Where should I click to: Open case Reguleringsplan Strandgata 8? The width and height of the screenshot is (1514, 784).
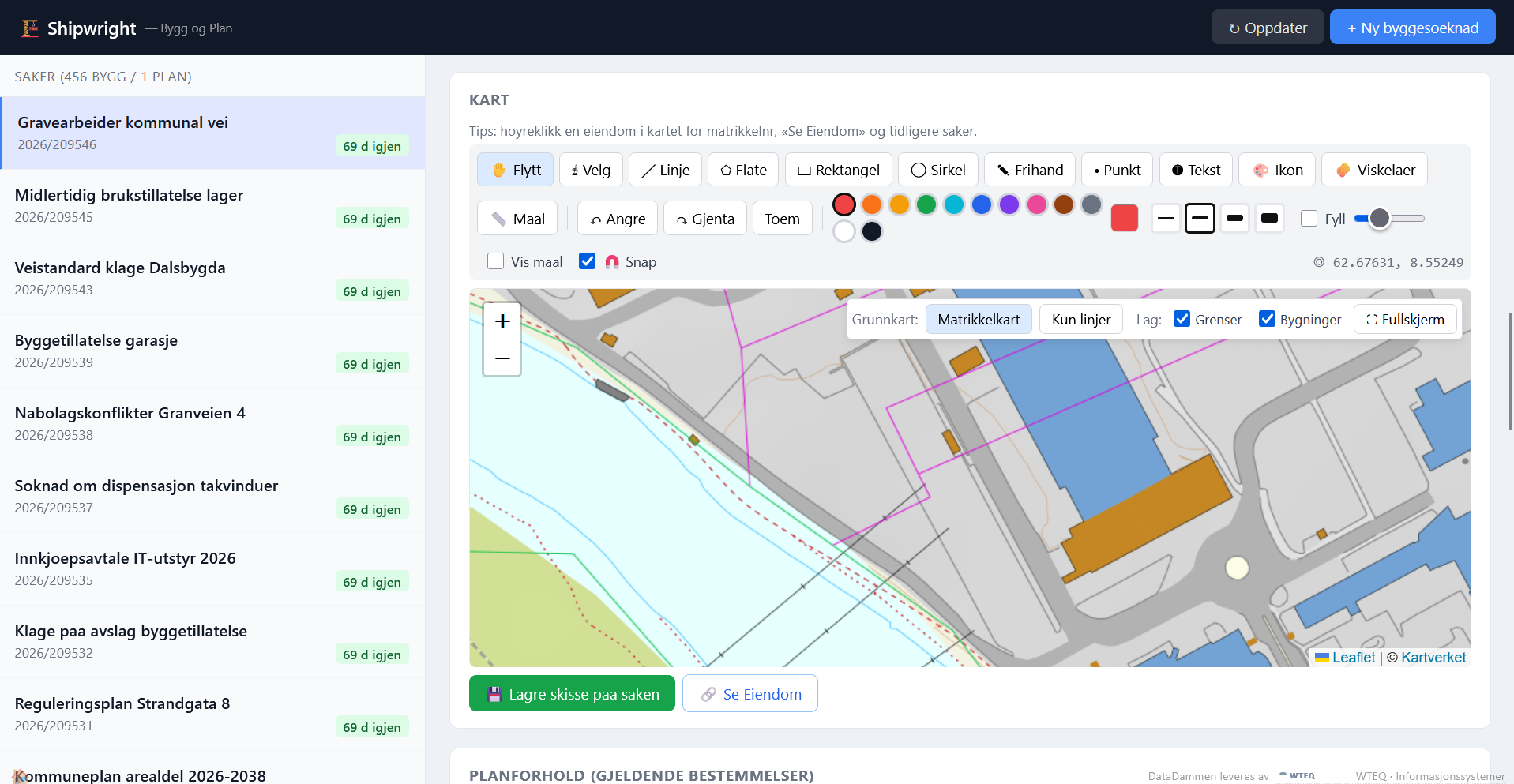212,714
